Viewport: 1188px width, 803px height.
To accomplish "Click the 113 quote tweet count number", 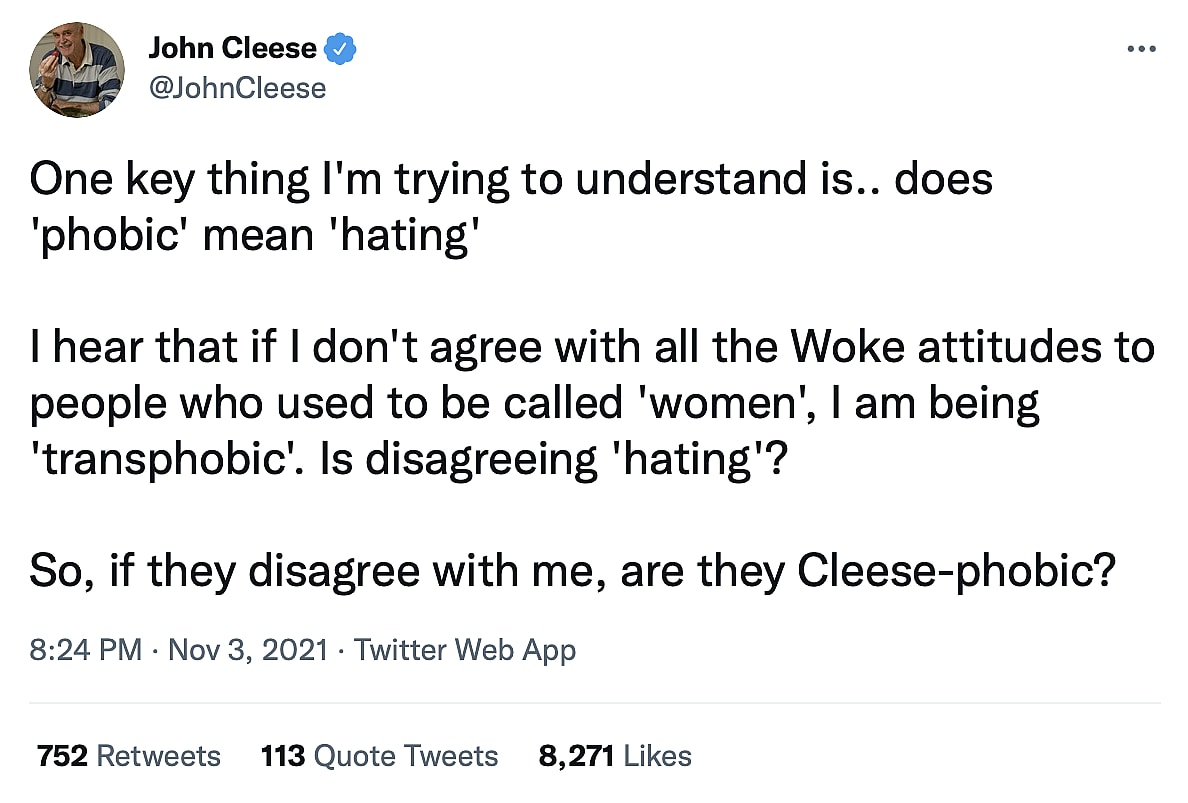I will (x=283, y=756).
